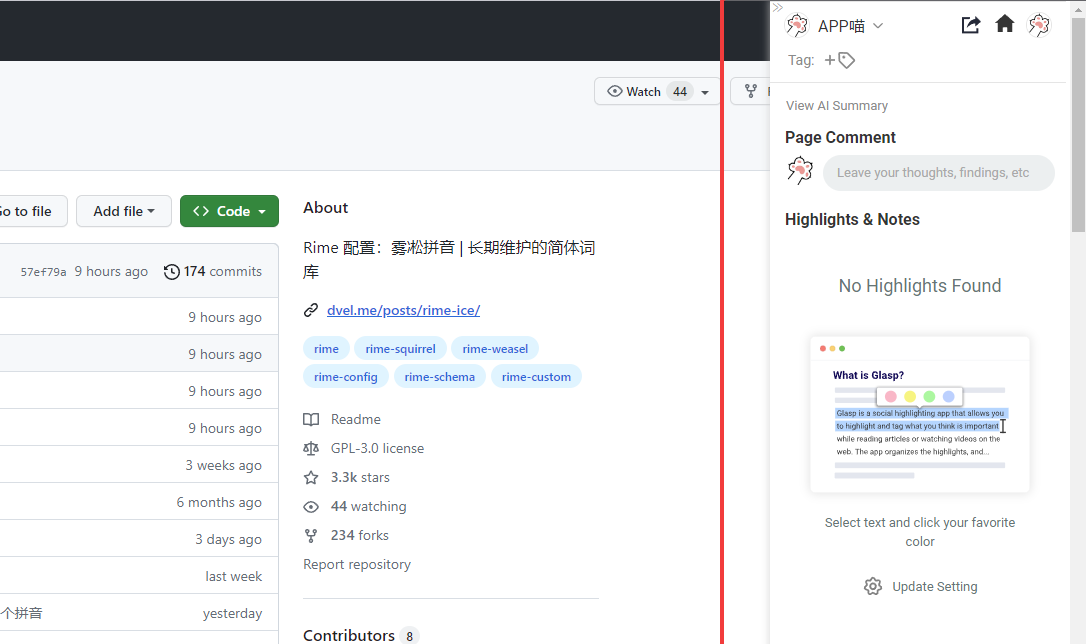The width and height of the screenshot is (1086, 644).
Task: Open the Watch dropdown arrow
Action: 705,92
